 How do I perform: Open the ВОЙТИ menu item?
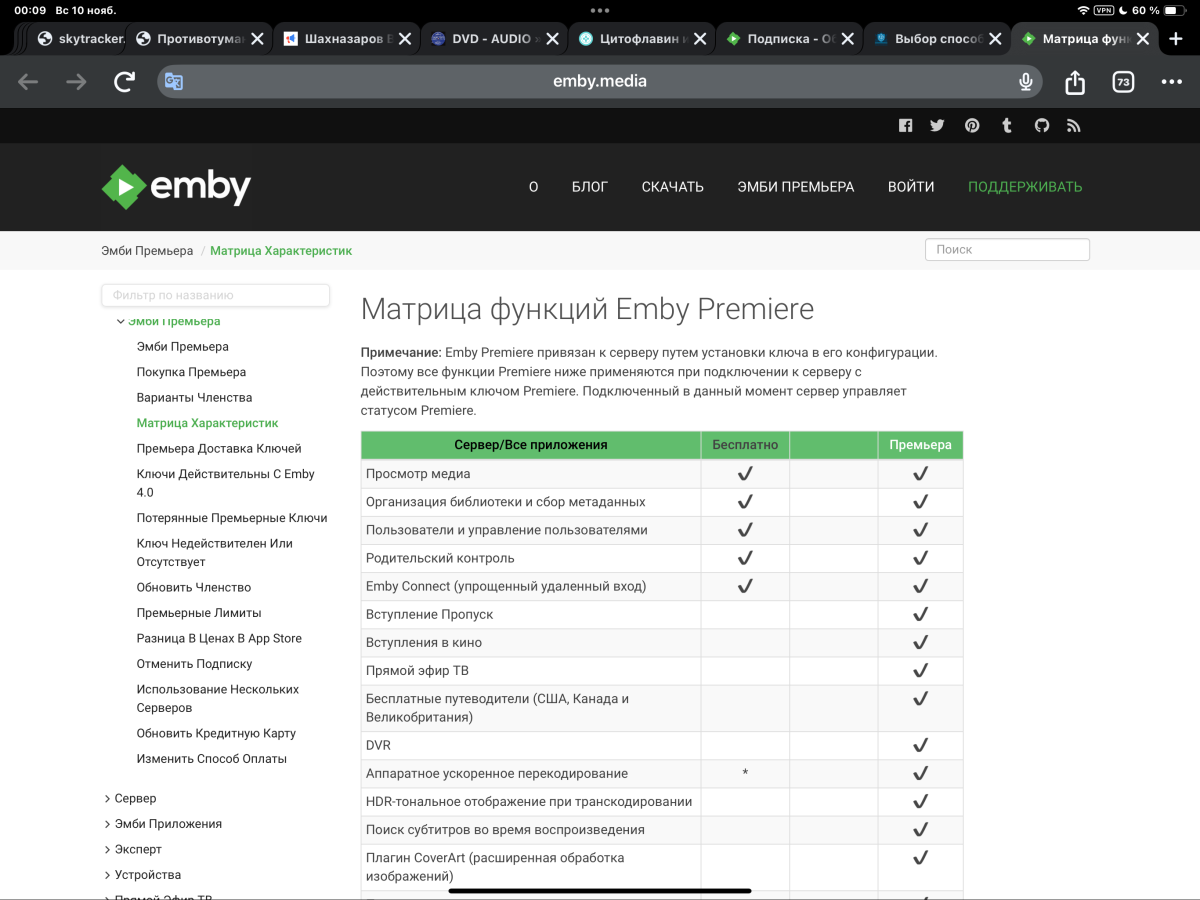coord(911,187)
